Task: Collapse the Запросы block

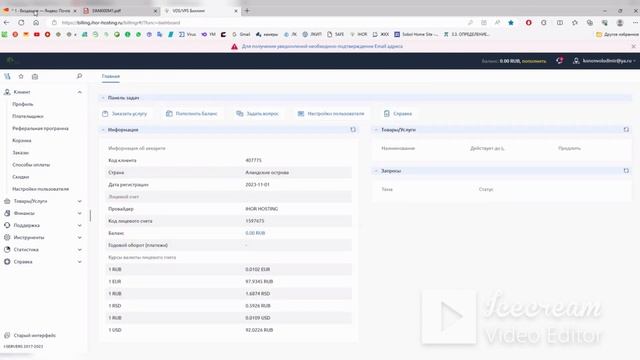Action: click(376, 171)
